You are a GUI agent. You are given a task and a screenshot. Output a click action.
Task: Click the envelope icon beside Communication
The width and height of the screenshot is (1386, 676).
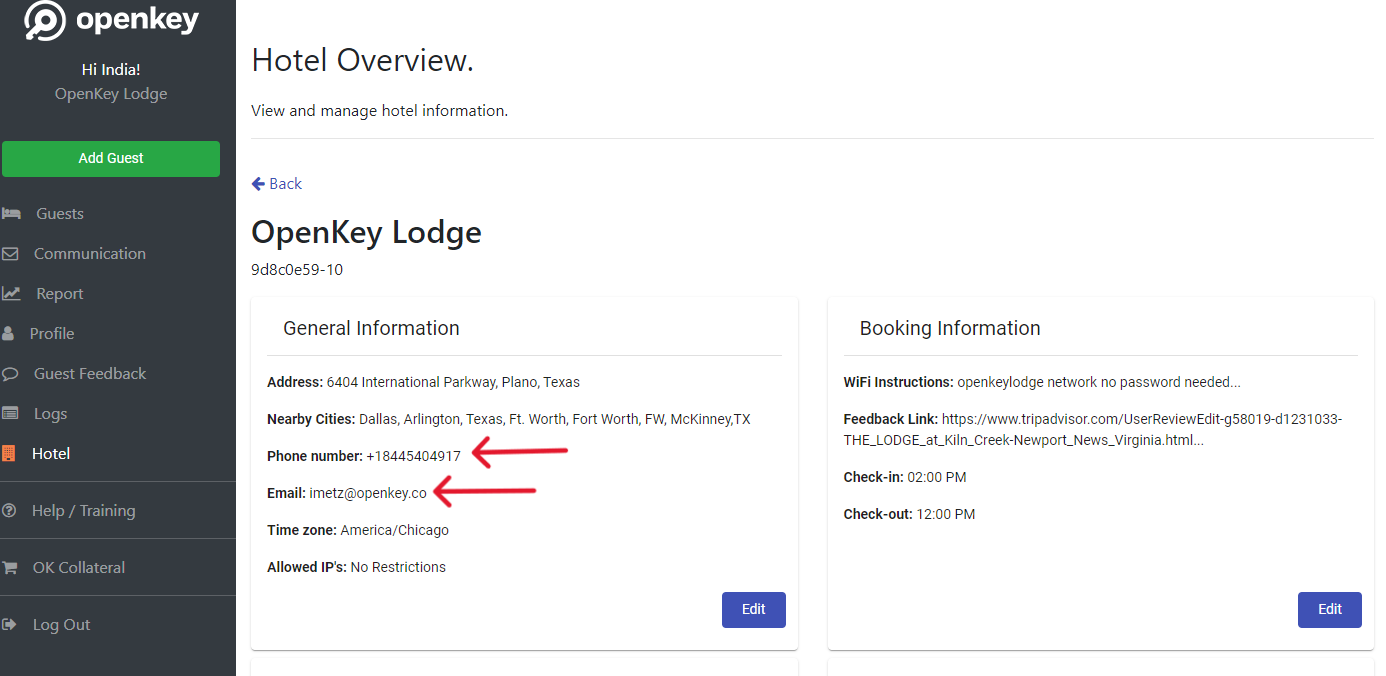click(x=10, y=254)
